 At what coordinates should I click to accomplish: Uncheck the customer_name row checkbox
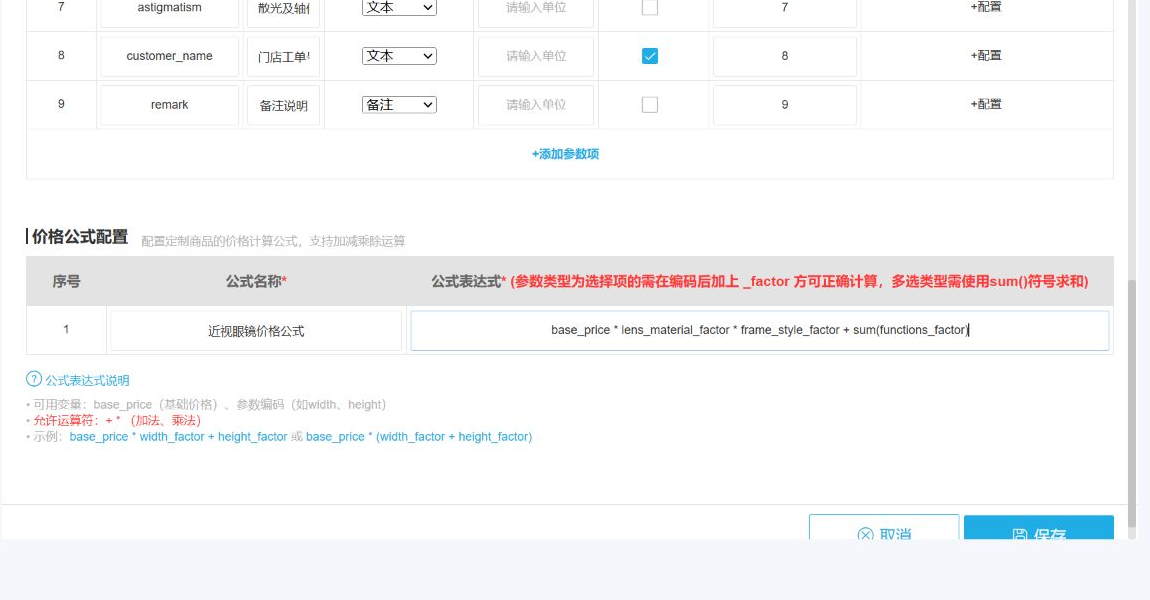point(650,56)
